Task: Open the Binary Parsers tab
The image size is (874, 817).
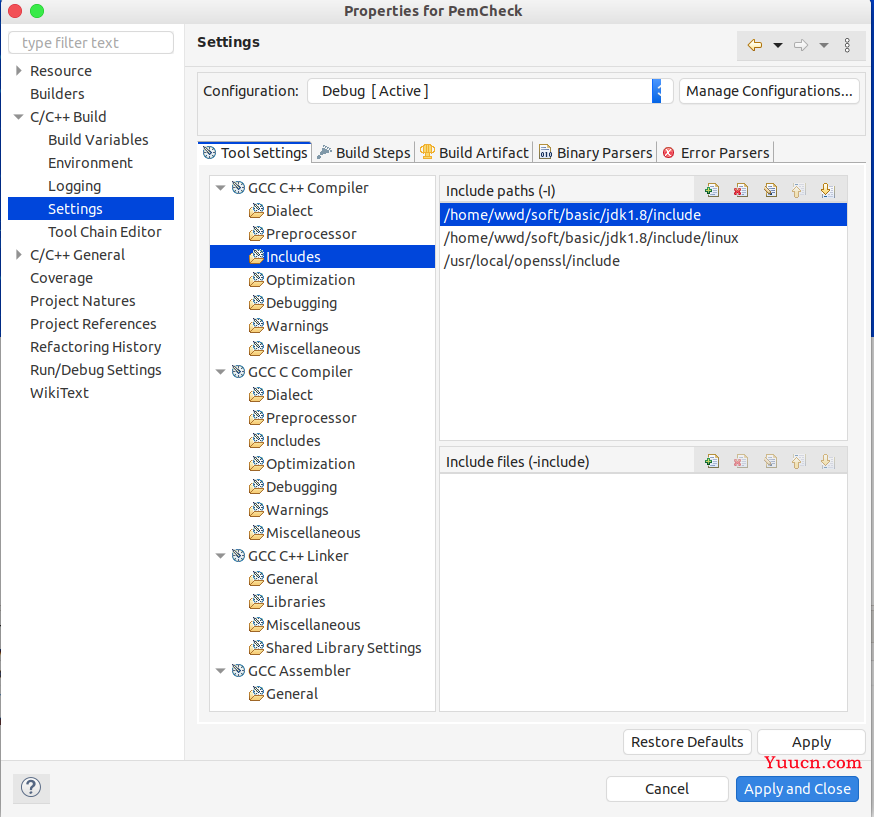Action: [596, 153]
